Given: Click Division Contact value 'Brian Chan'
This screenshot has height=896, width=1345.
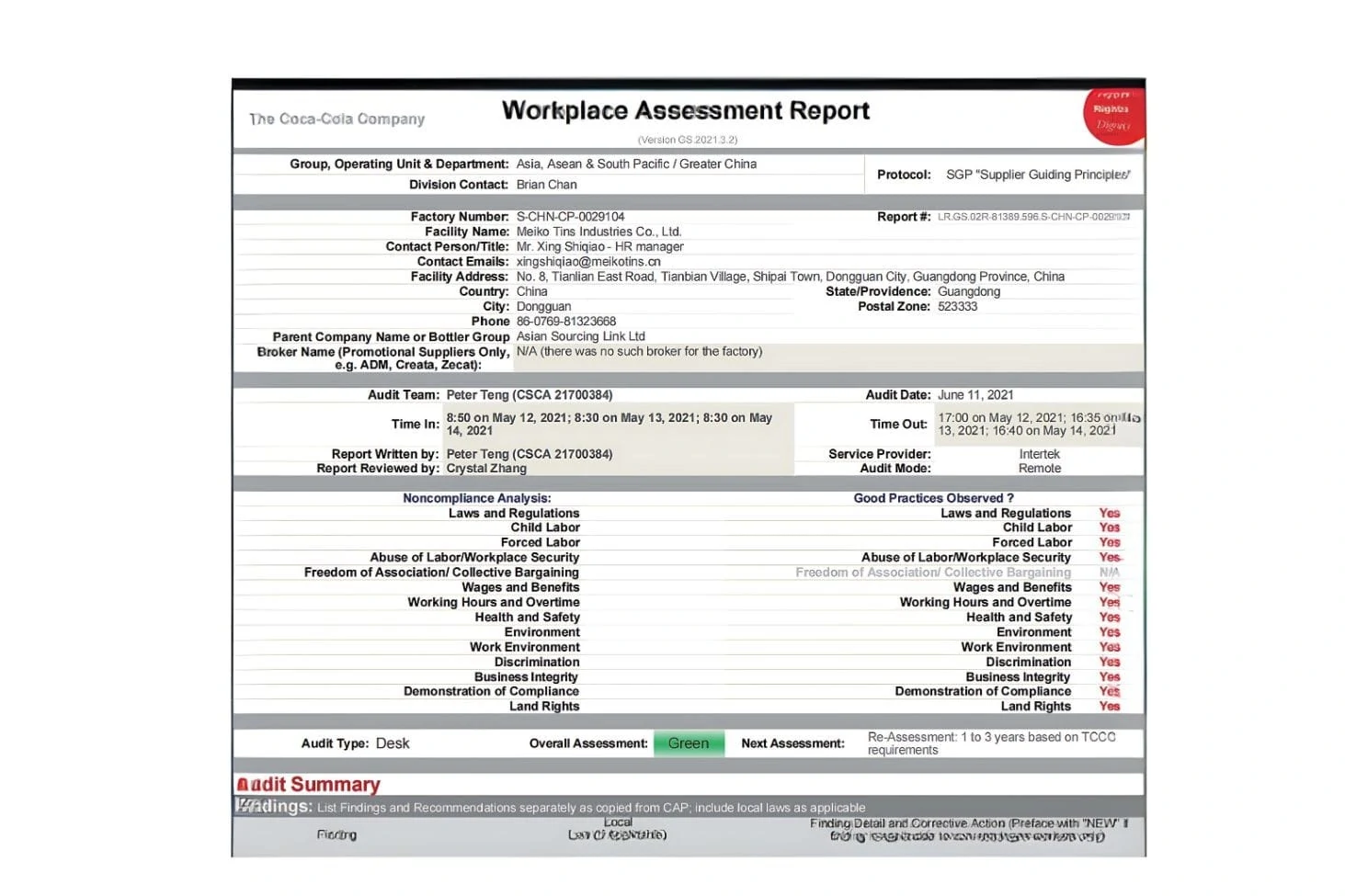Looking at the screenshot, I should 547,185.
